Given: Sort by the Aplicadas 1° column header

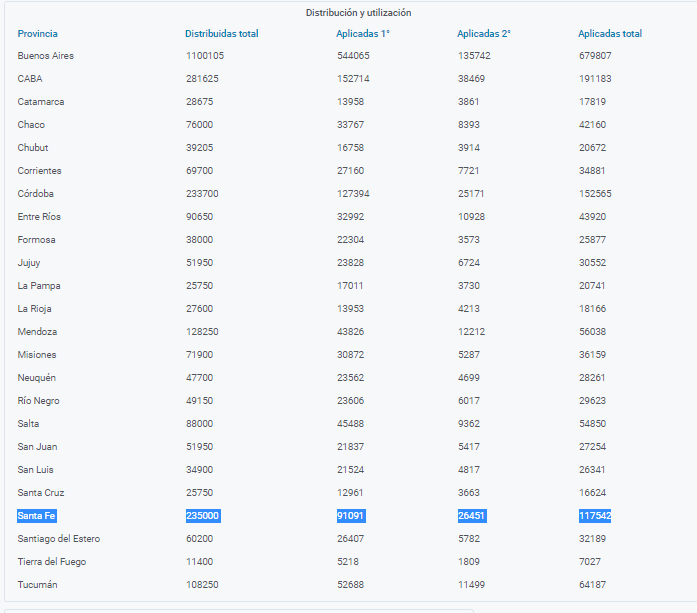Looking at the screenshot, I should pos(363,34).
